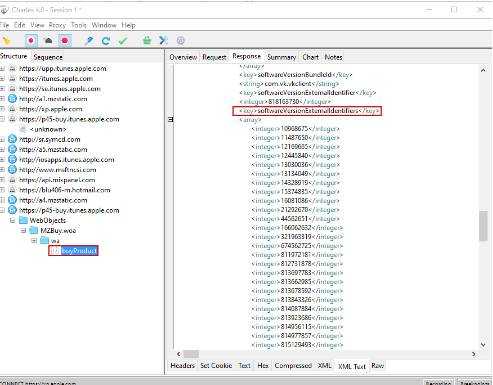Click lock icon beside https://upp.itunes.apple.com
The image size is (493, 385).
[13, 68]
